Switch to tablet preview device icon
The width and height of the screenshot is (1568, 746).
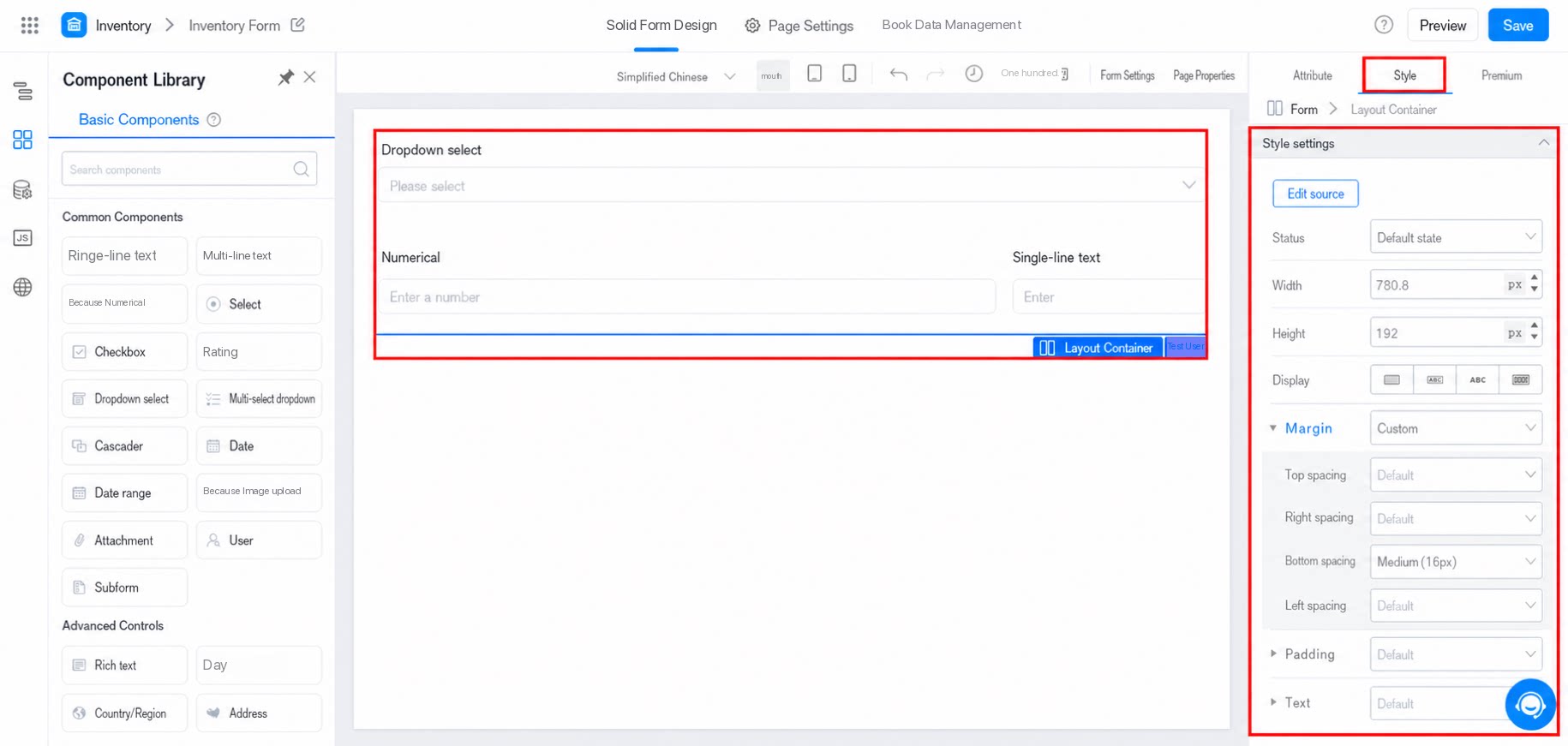(x=815, y=74)
